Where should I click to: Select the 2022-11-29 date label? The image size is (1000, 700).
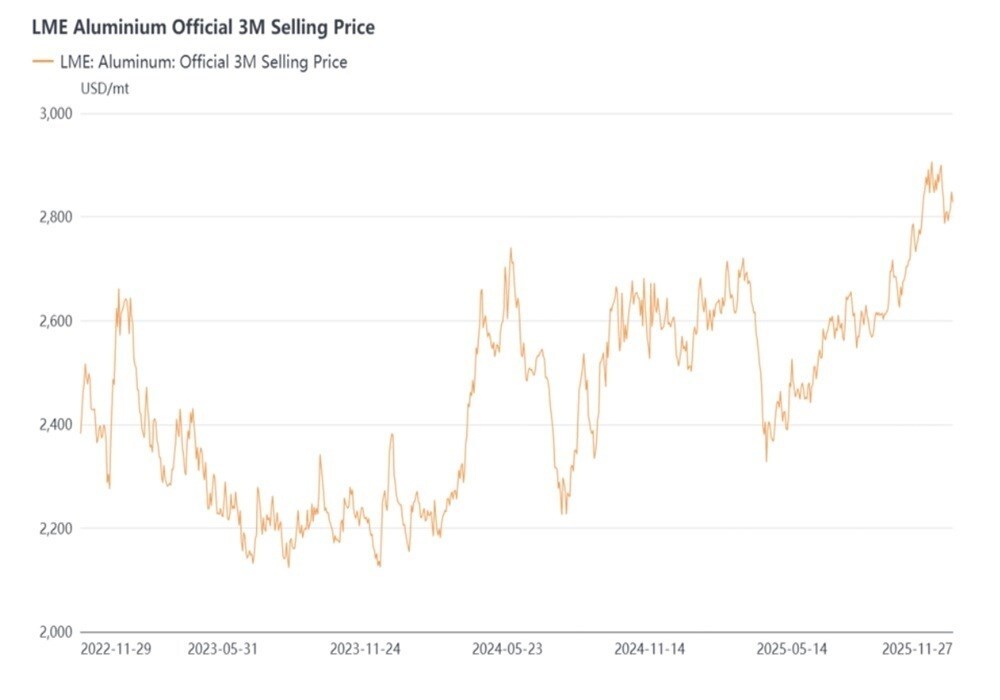[x=116, y=649]
